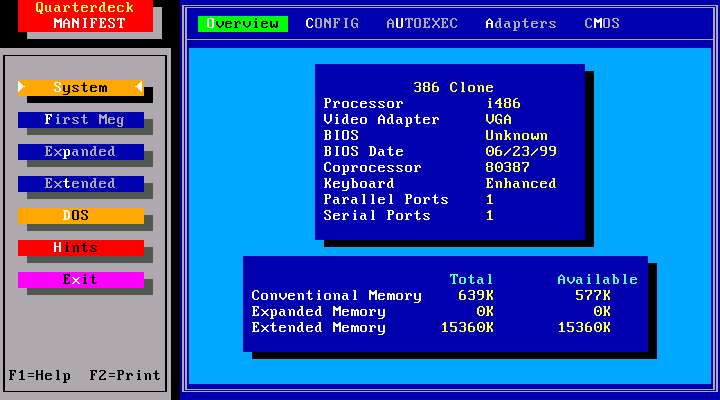Viewport: 720px width, 400px height.
Task: Click the Keyboard value Enhanced
Action: point(521,184)
